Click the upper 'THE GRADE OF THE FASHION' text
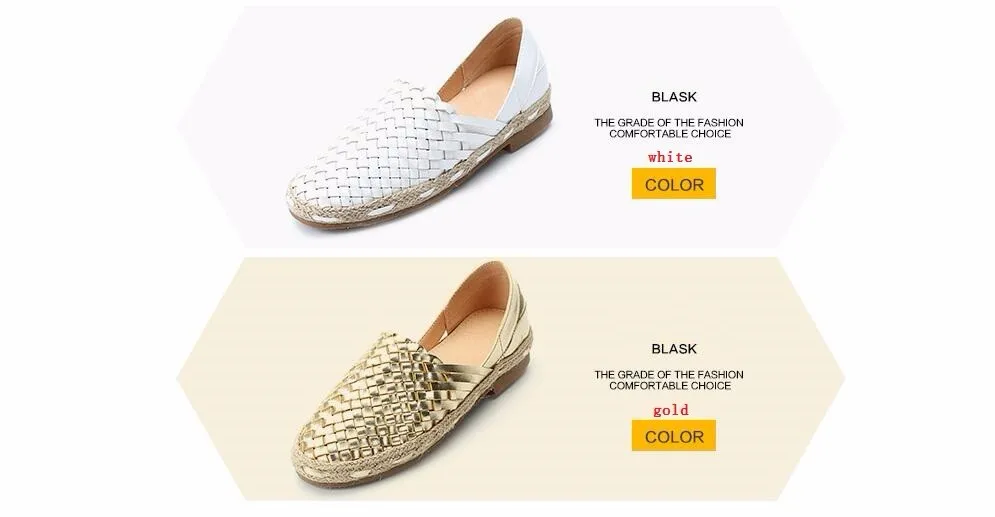The image size is (995, 517). click(669, 122)
